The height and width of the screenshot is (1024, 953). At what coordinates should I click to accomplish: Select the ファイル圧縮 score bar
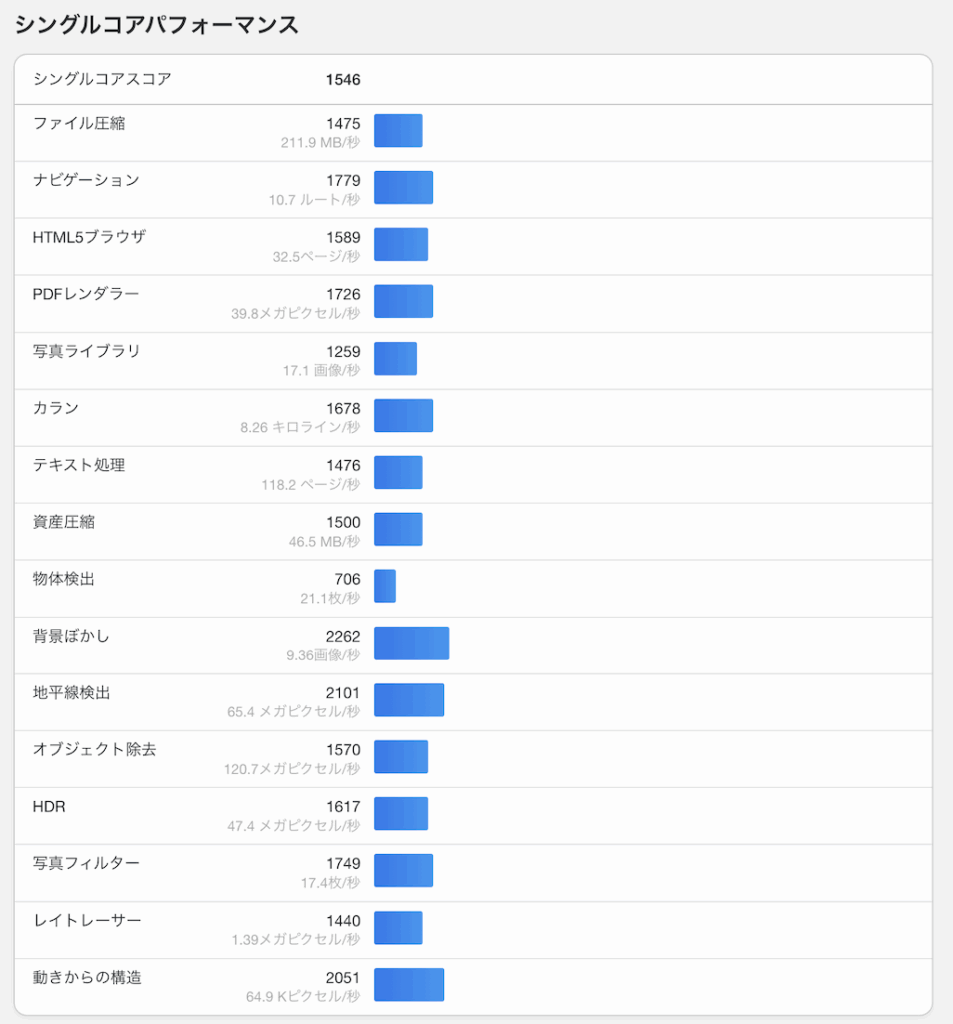[398, 131]
